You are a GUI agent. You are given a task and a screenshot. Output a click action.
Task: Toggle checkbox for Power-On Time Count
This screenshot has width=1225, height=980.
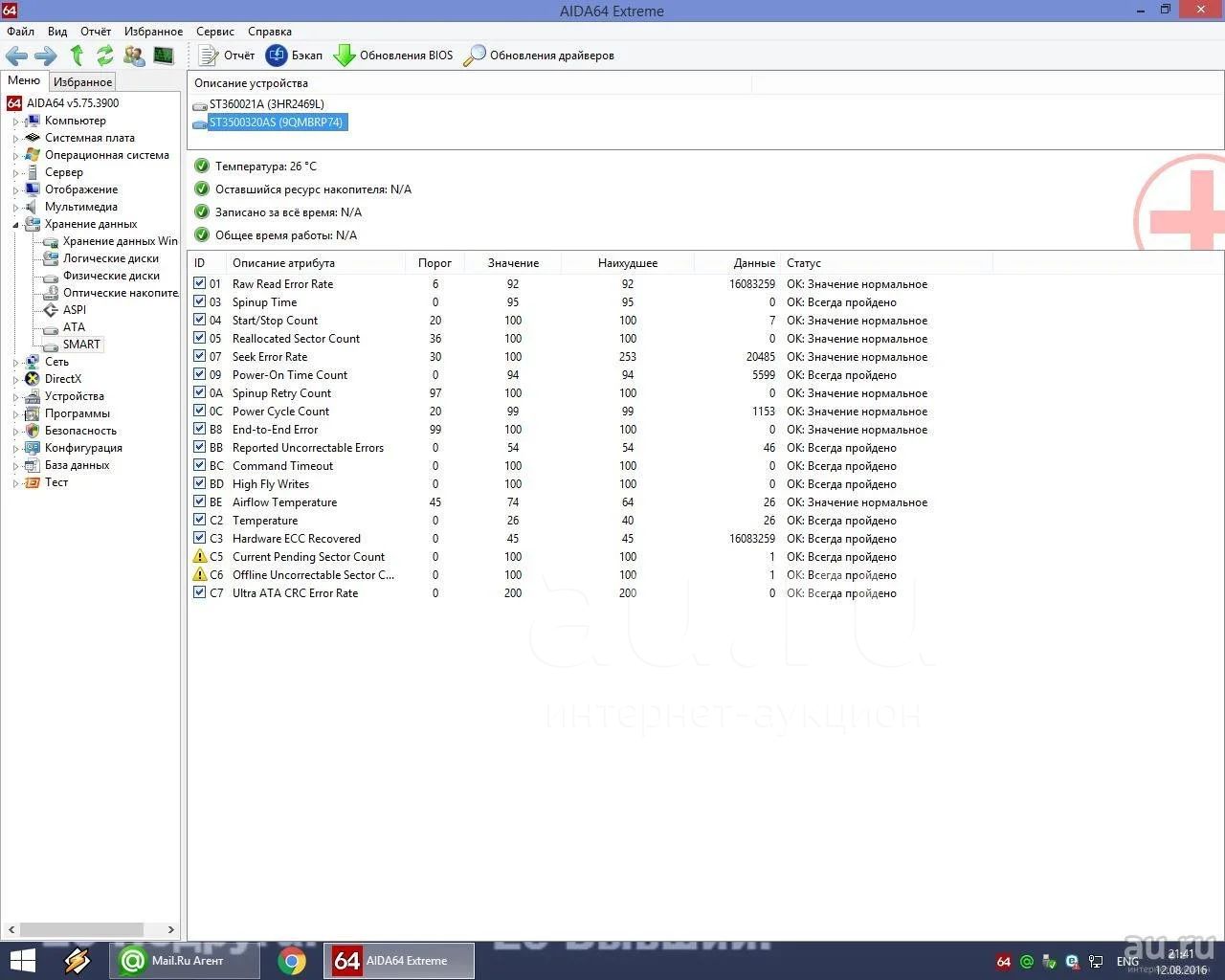coord(199,374)
